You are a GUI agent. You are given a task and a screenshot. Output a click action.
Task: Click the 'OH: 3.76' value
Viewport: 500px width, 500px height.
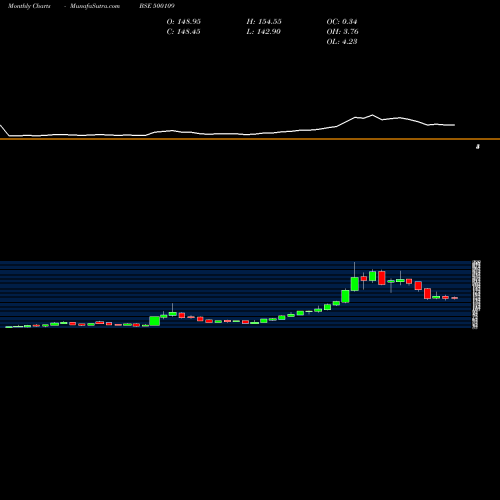point(342,32)
